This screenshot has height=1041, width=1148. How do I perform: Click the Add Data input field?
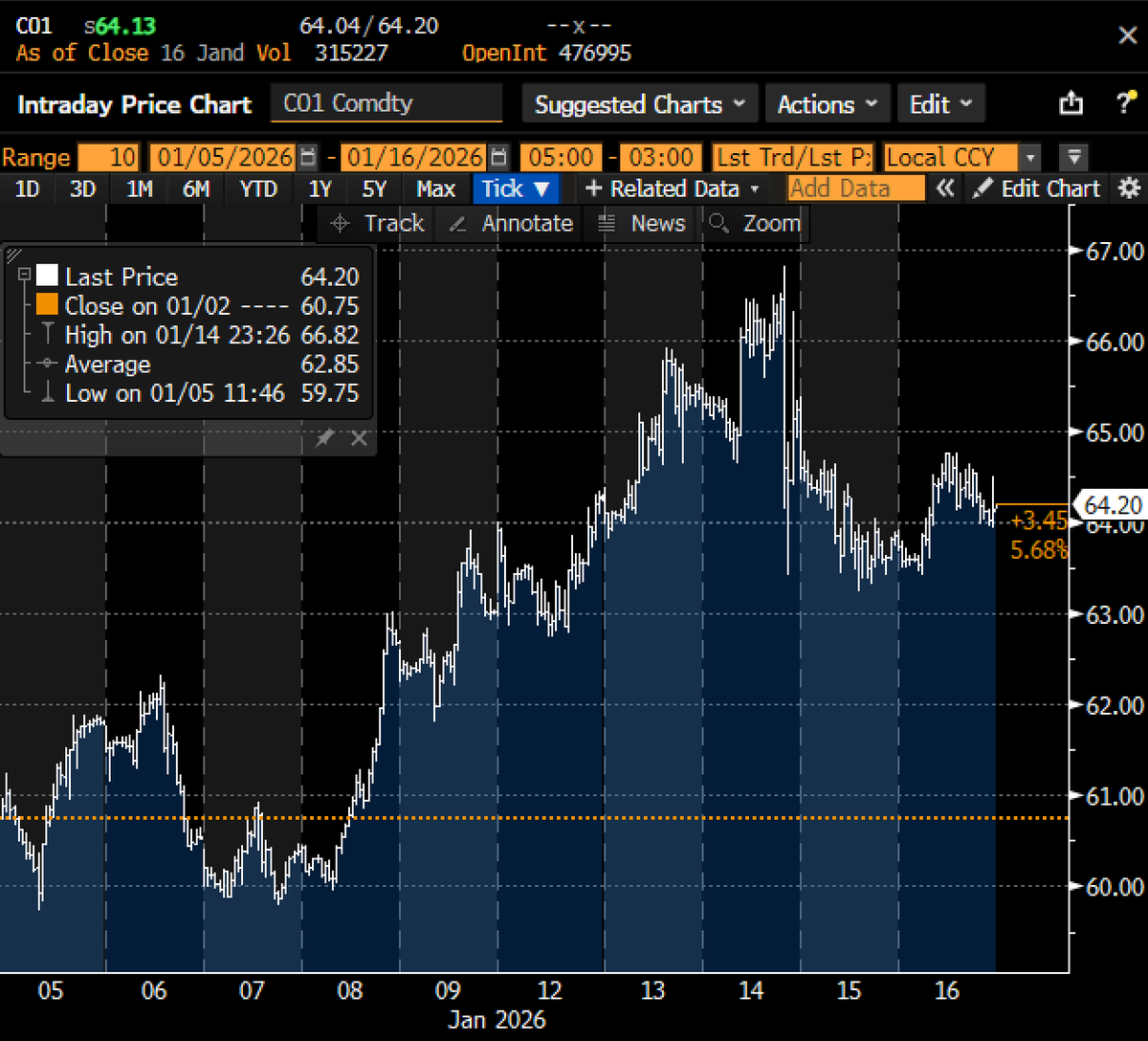coord(856,188)
